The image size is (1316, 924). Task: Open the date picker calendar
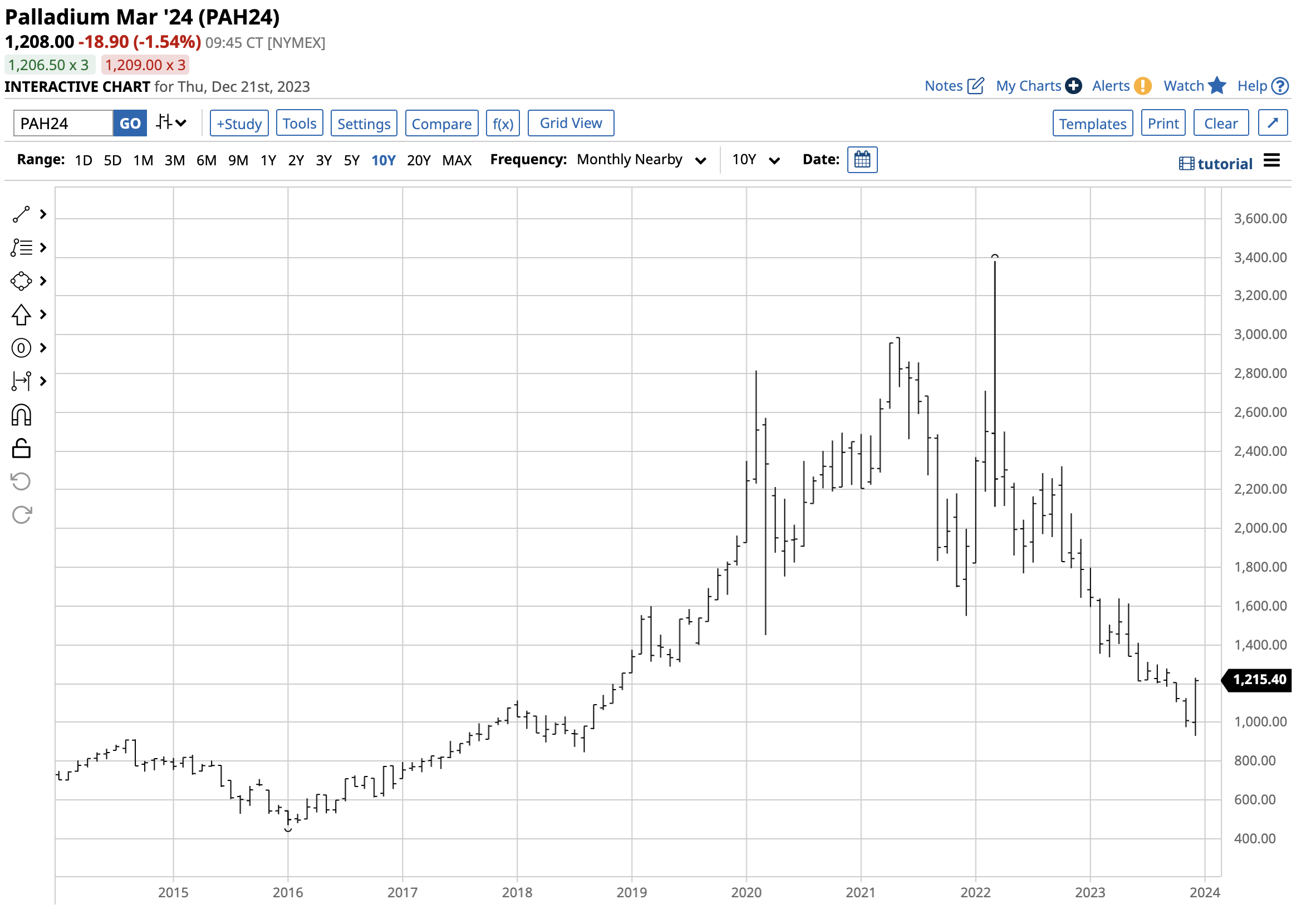[x=862, y=159]
